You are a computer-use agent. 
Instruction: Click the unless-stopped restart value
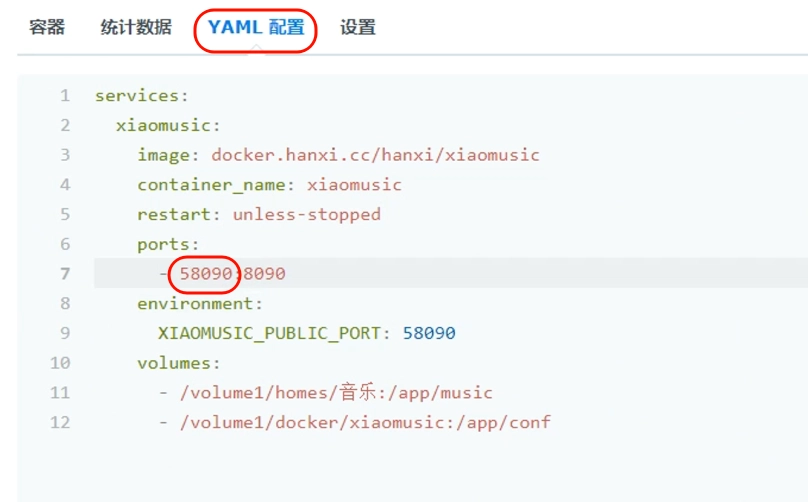coord(307,214)
